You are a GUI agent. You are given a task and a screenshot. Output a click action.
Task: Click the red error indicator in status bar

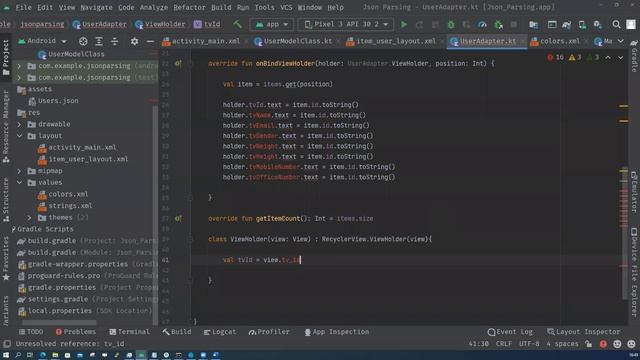[x=603, y=344]
